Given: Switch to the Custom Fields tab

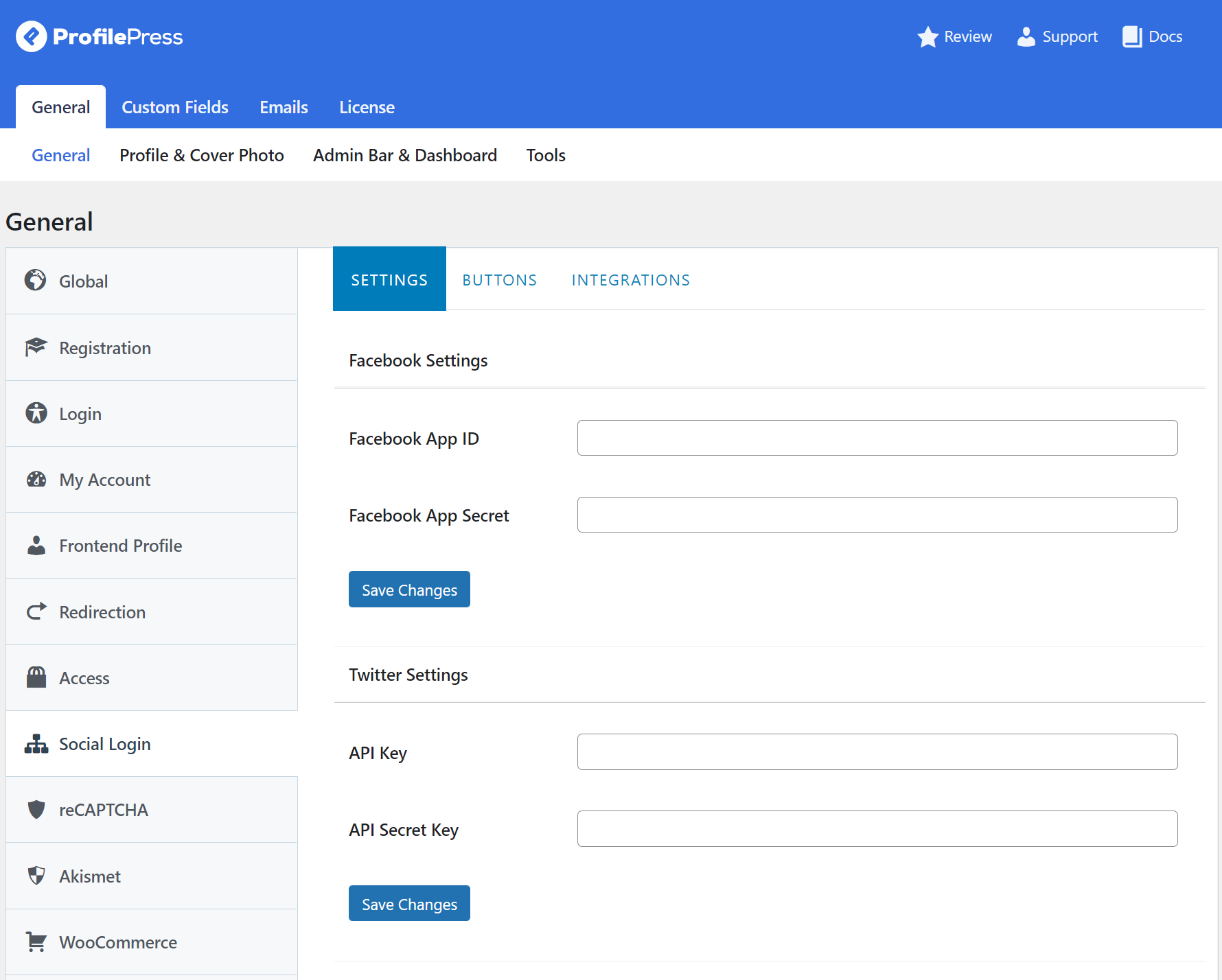Looking at the screenshot, I should (x=175, y=107).
